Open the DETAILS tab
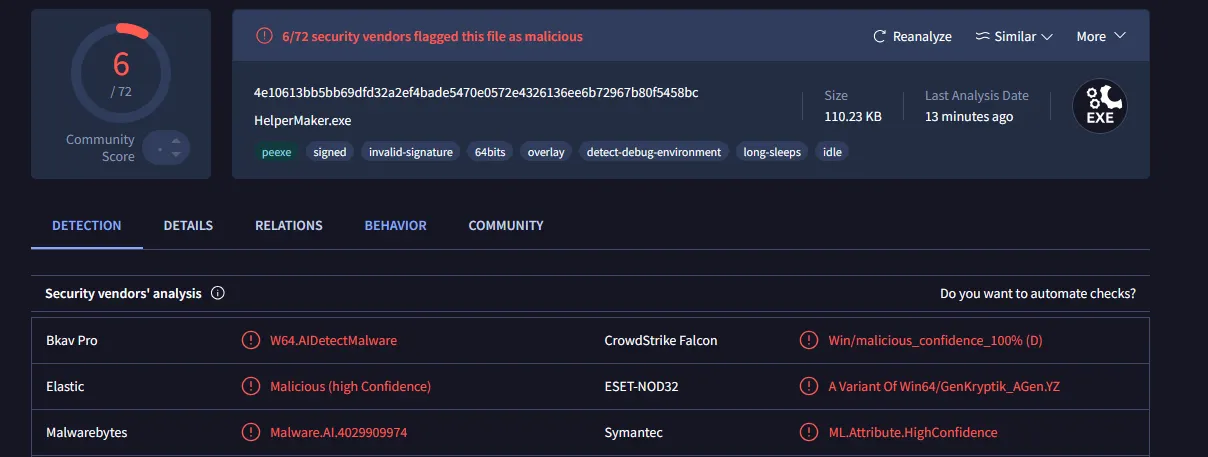This screenshot has height=457, width=1208. click(188, 226)
